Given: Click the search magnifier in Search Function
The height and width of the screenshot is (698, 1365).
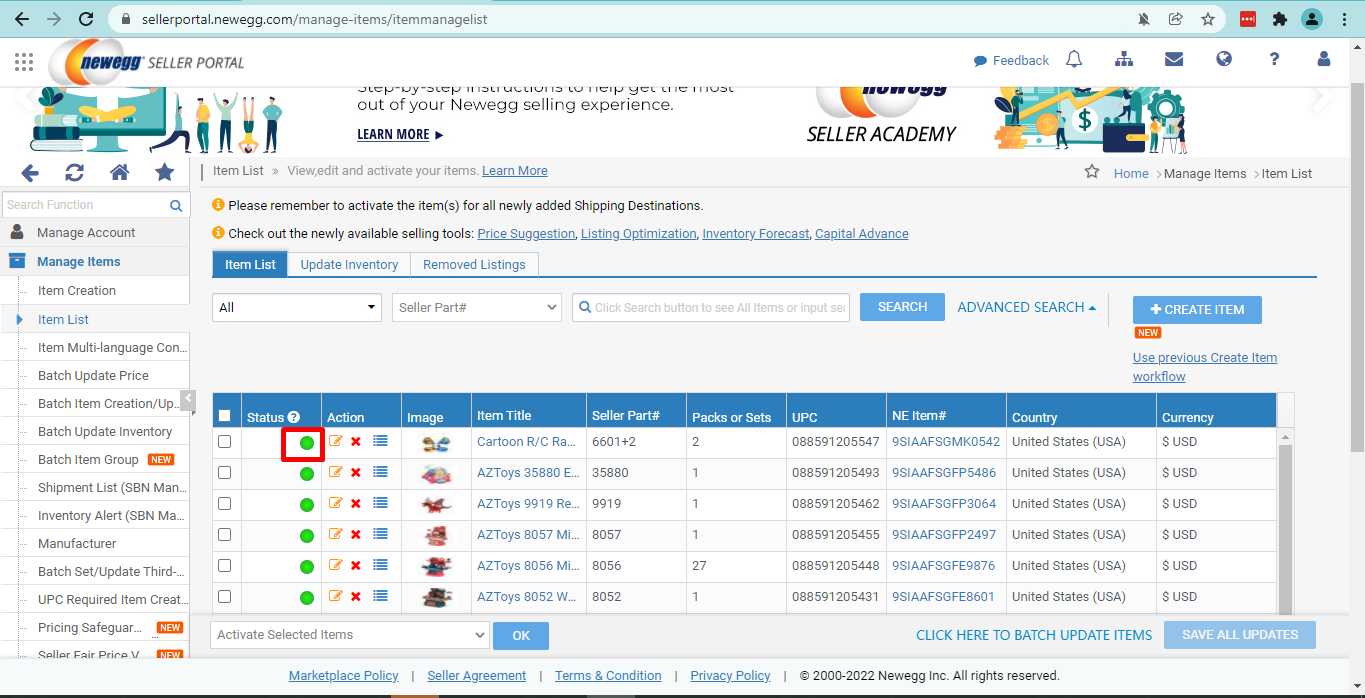Looking at the screenshot, I should tap(176, 205).
